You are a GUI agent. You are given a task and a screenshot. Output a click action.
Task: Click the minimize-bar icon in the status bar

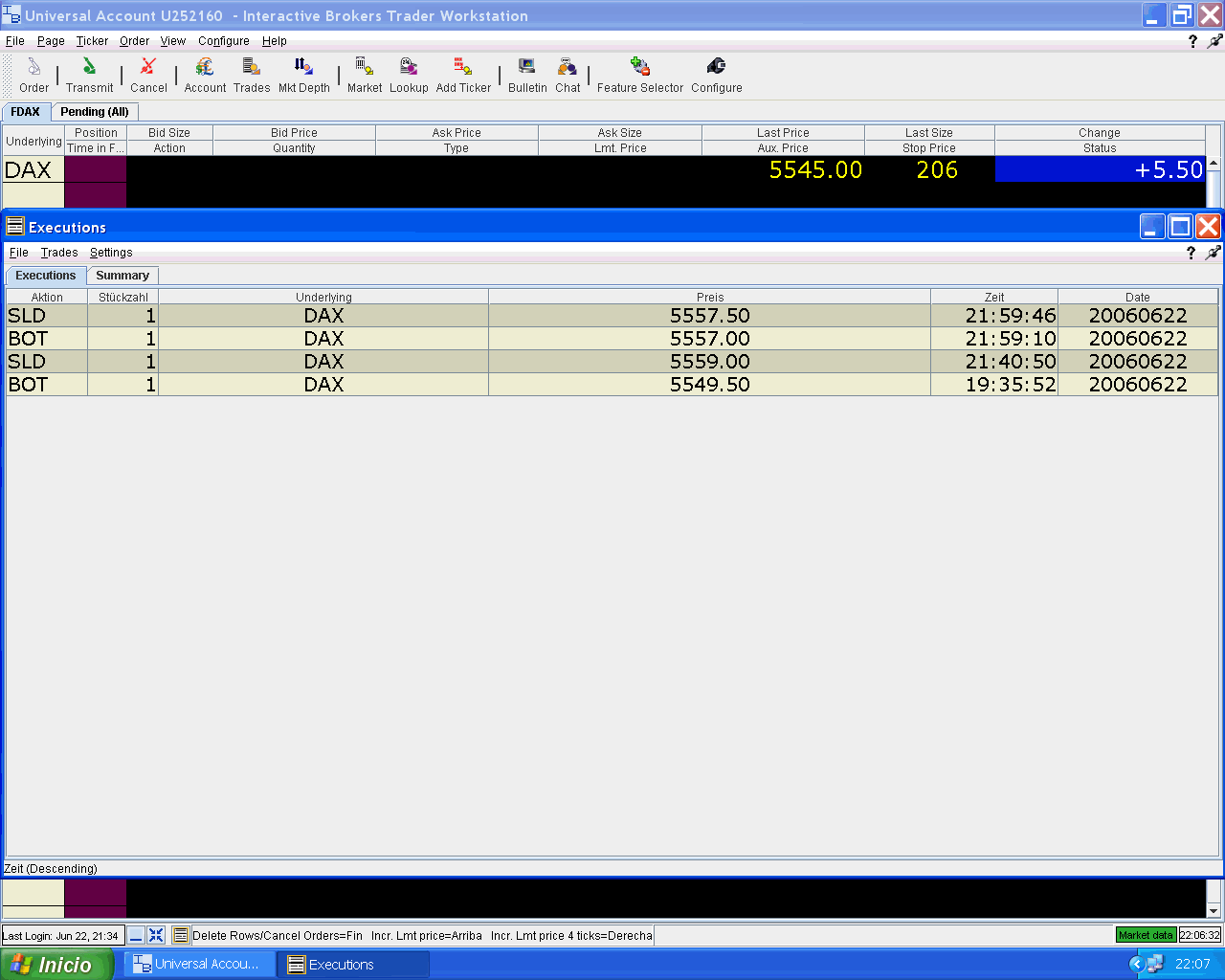(x=136, y=935)
